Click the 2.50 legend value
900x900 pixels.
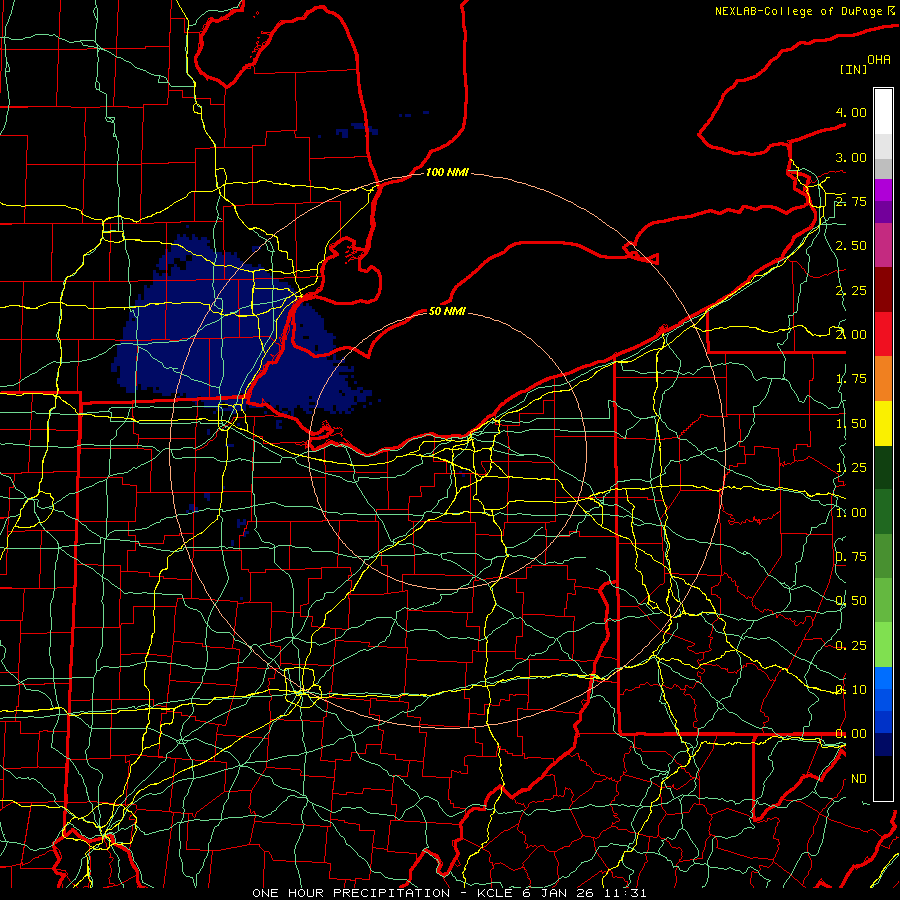coord(851,246)
